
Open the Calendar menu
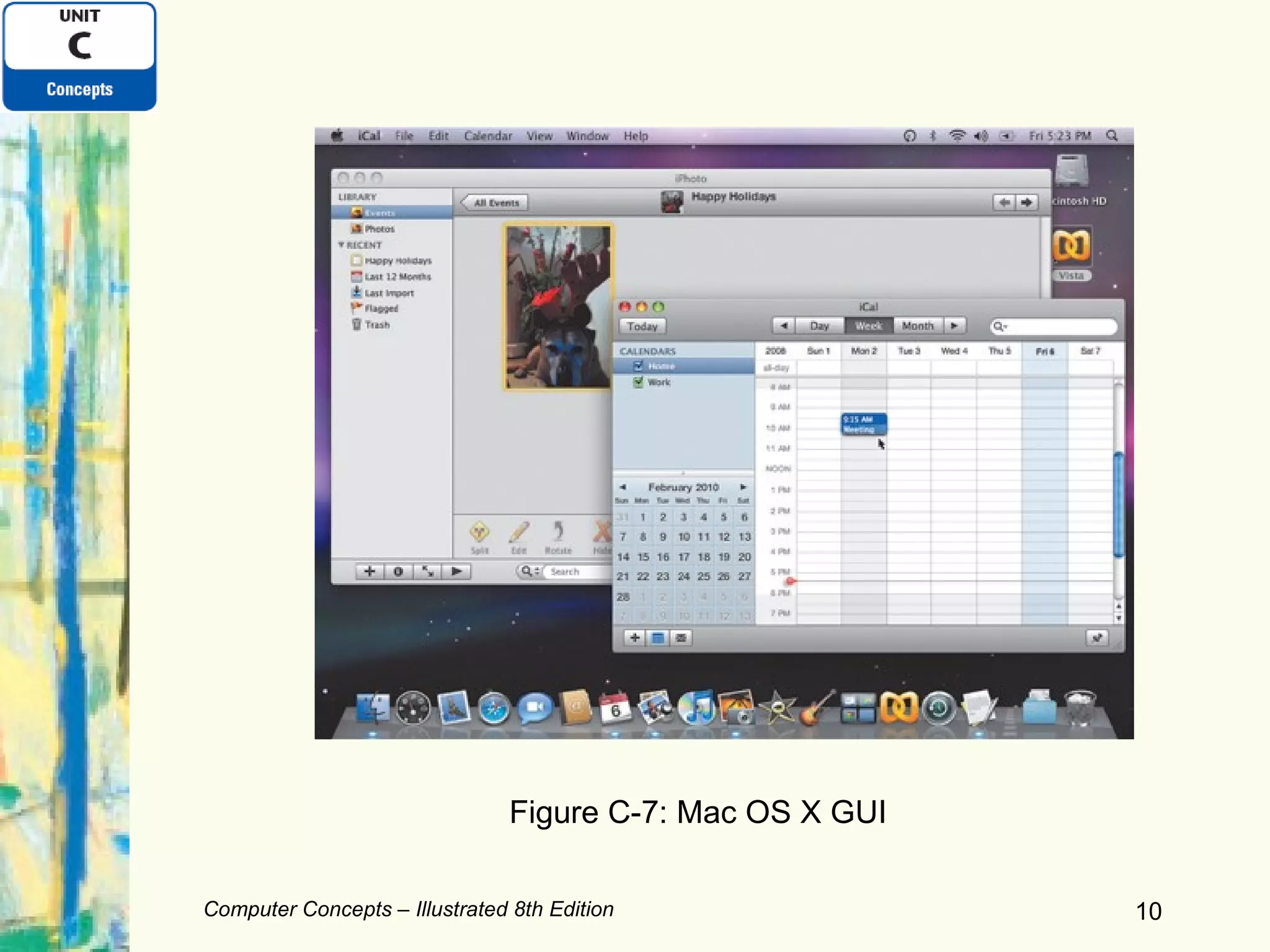pos(488,136)
